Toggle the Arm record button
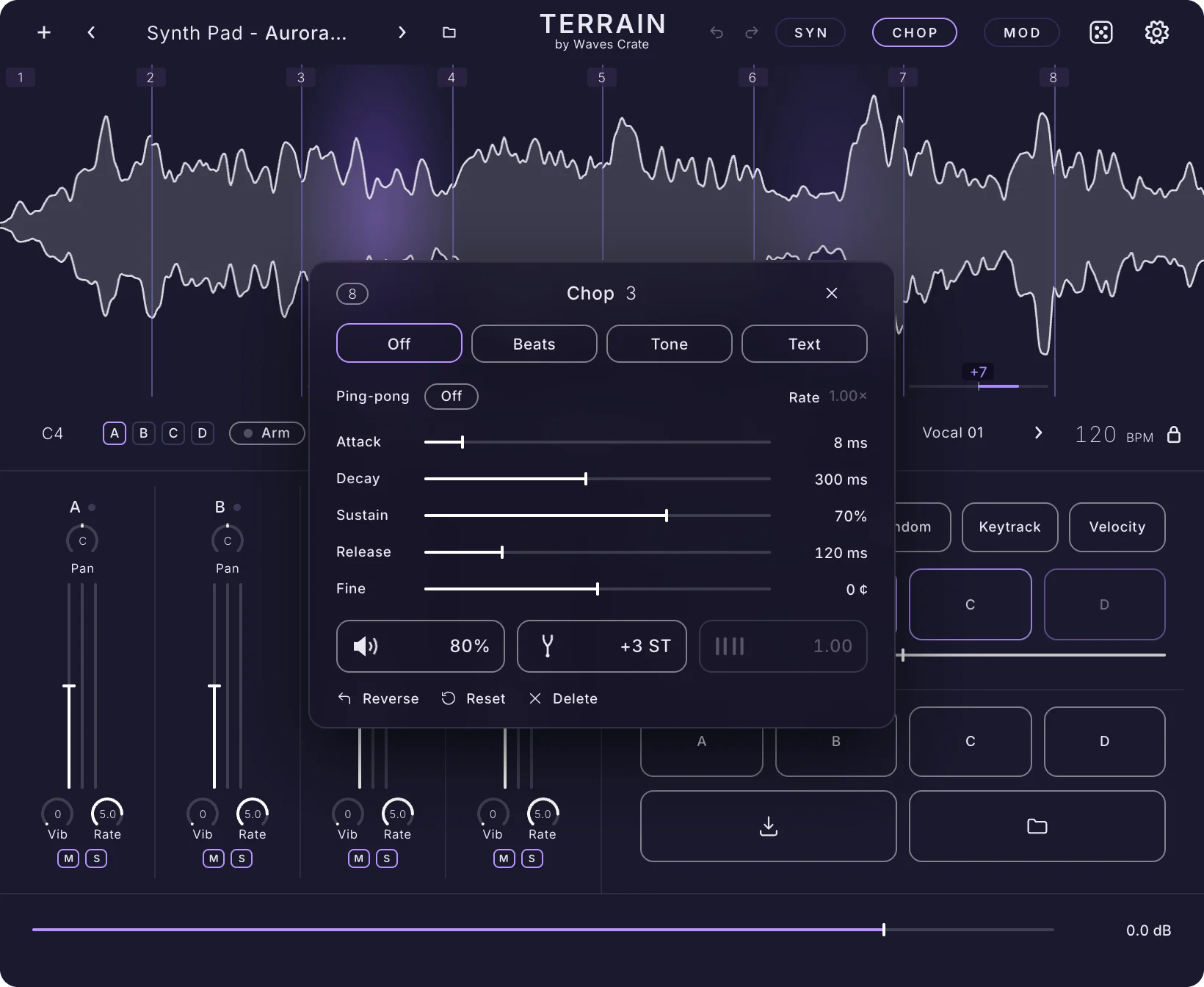Image resolution: width=1204 pixels, height=987 pixels. (x=267, y=433)
